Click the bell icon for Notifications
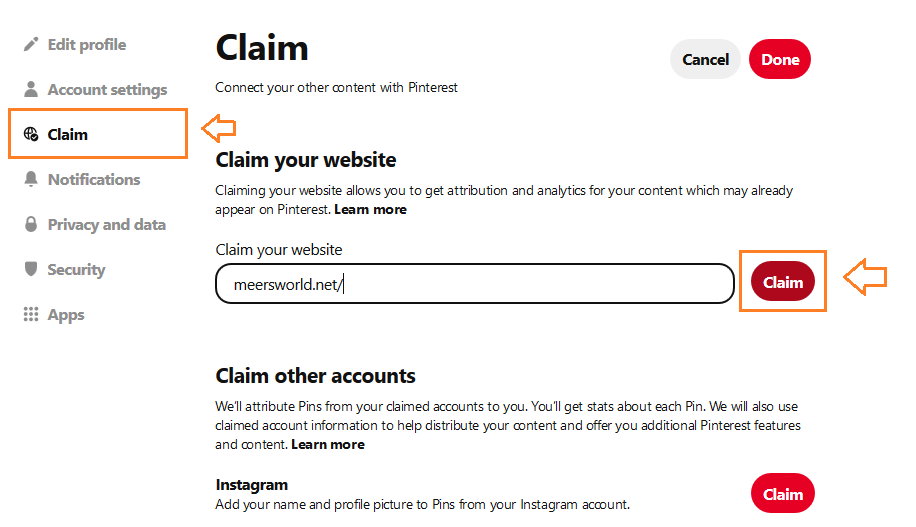Screen dimensions: 916x527 click(31, 180)
